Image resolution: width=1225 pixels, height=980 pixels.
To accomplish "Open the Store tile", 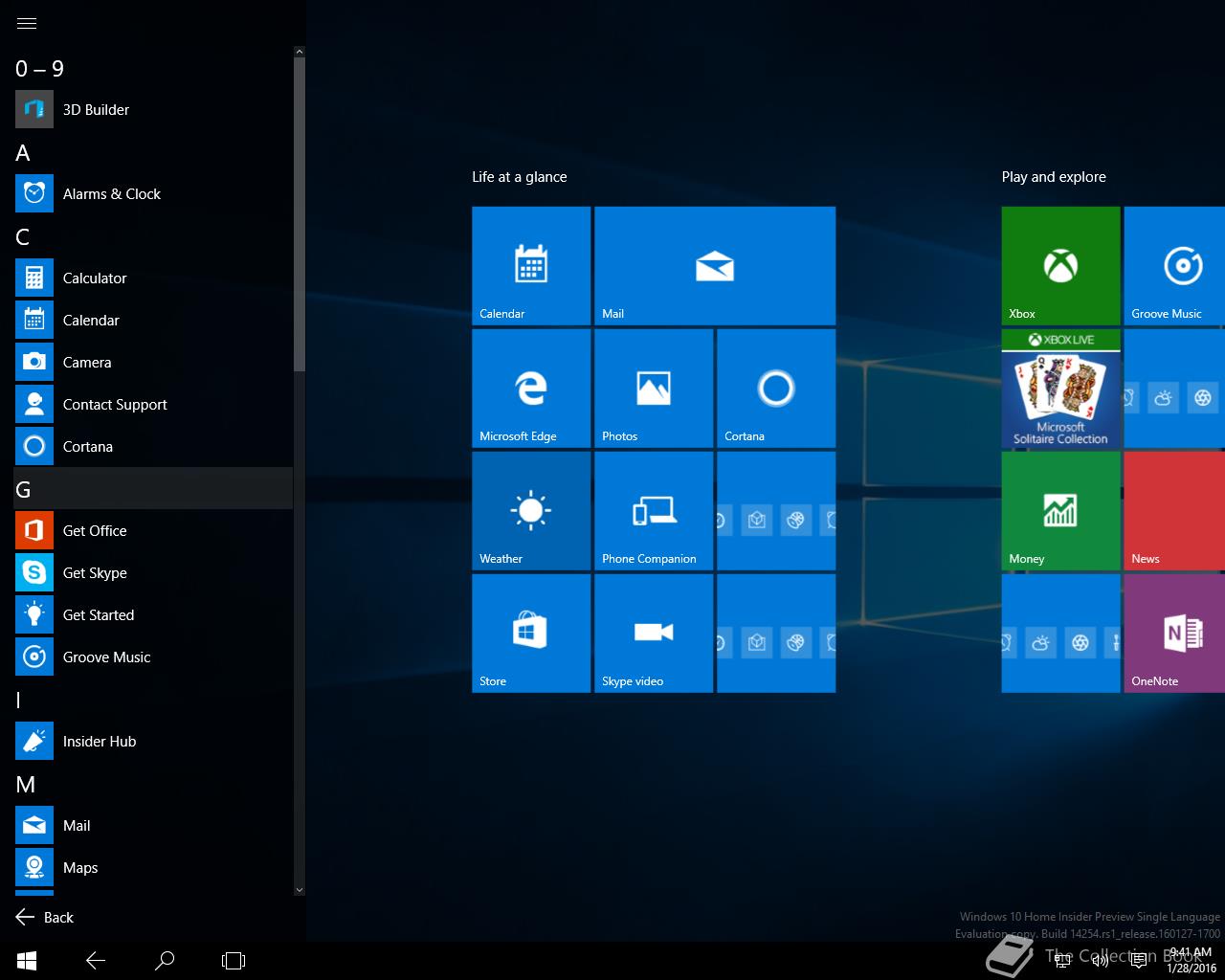I will pyautogui.click(x=531, y=634).
